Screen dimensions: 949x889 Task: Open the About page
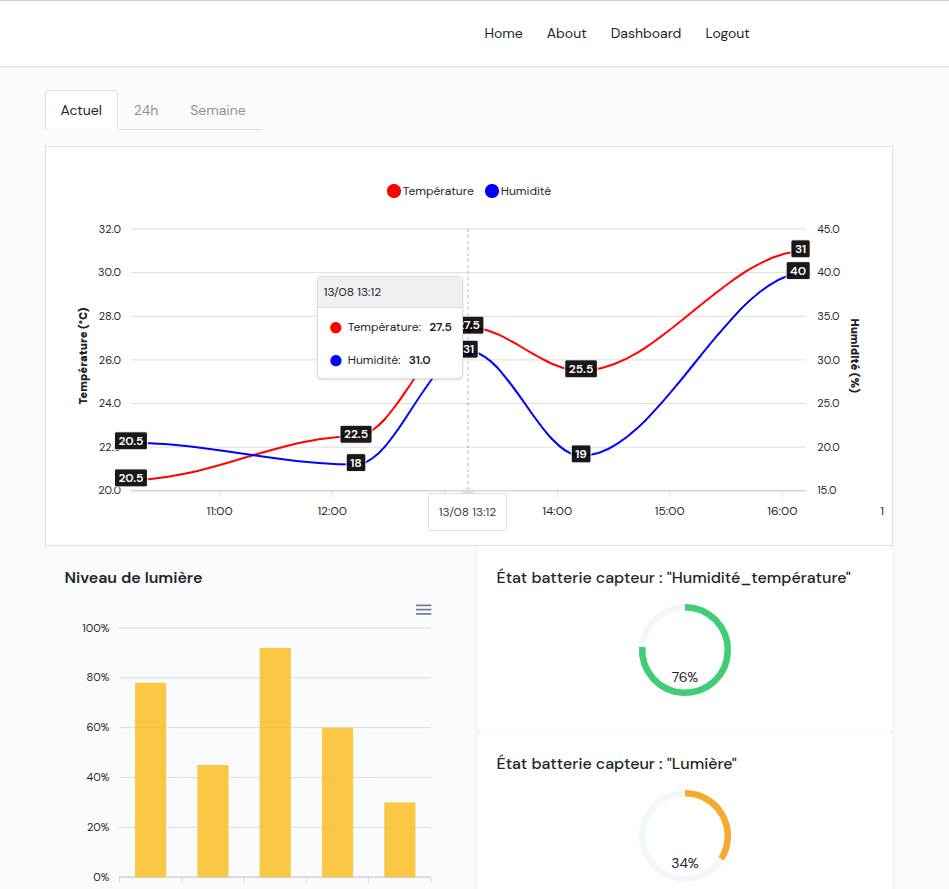tap(566, 33)
